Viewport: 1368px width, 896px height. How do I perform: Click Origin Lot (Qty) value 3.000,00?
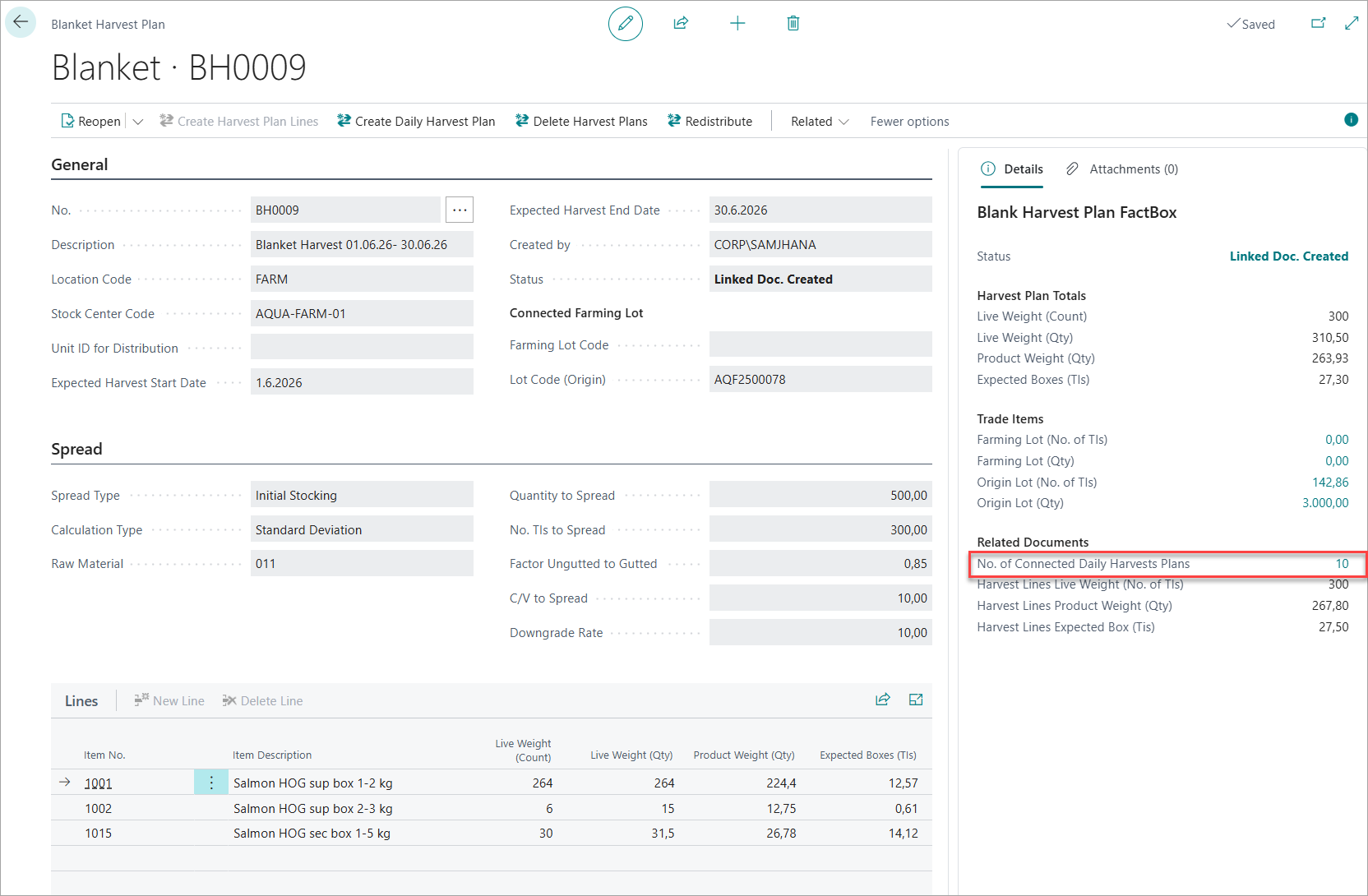coord(1325,503)
